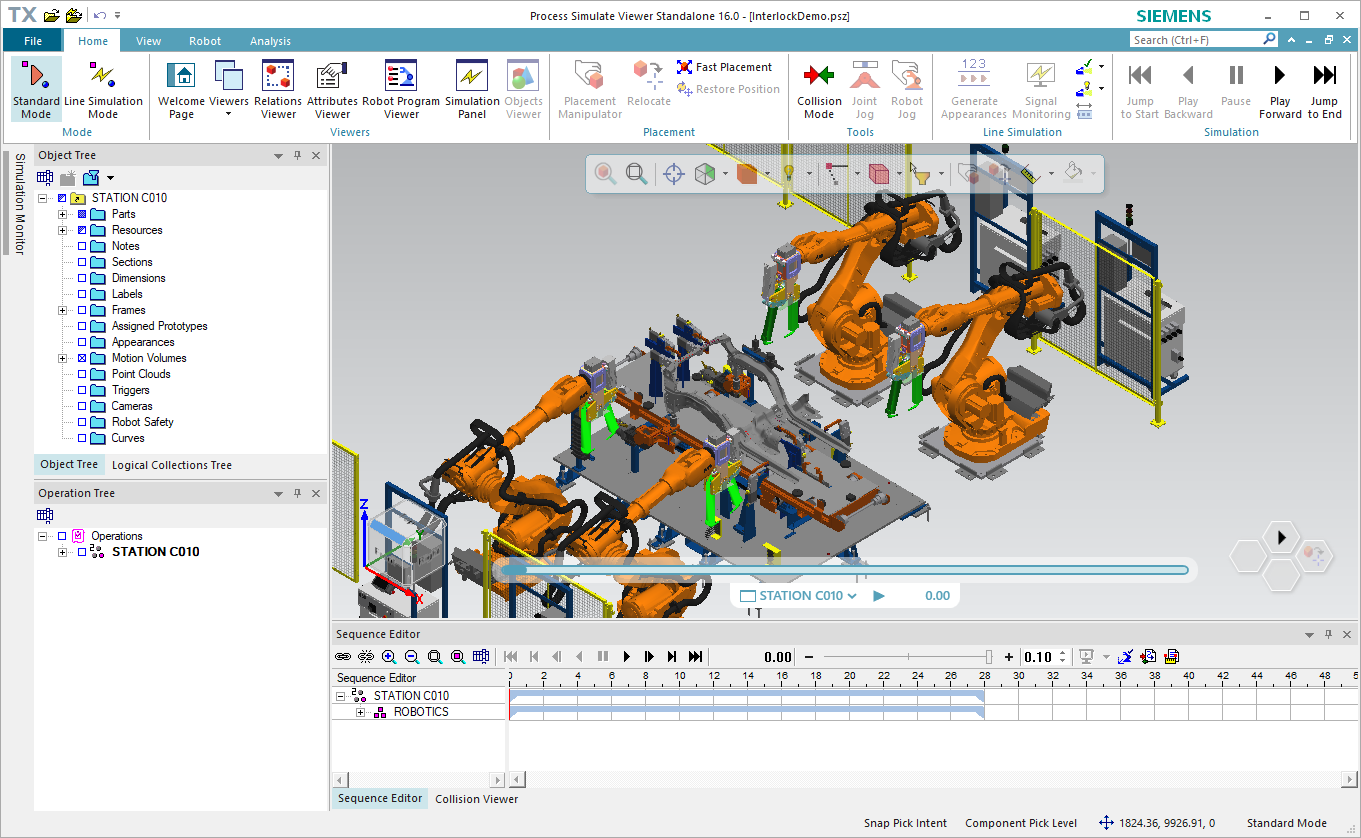Click the Fast Placement button

(x=725, y=67)
